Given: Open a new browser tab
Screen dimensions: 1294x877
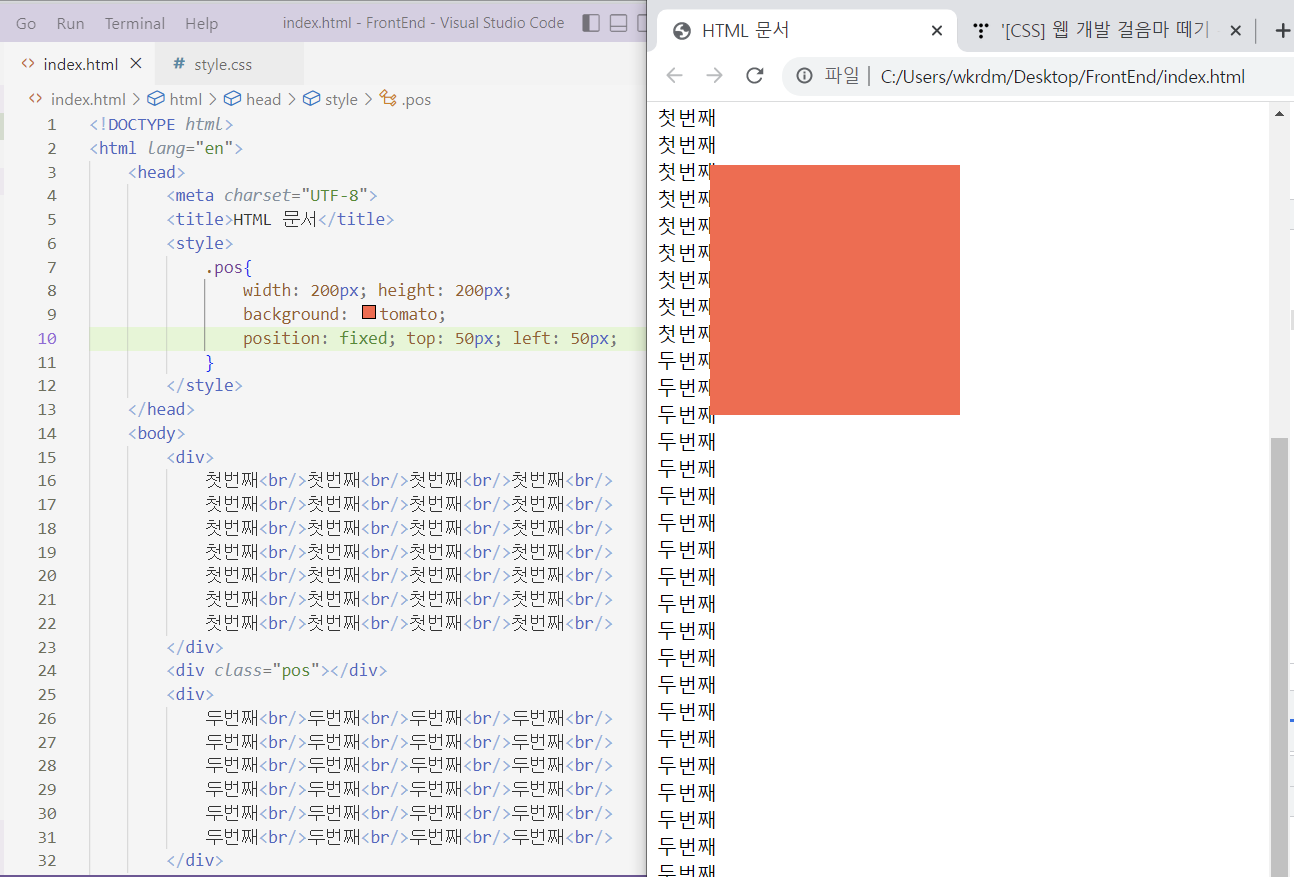Looking at the screenshot, I should tap(1282, 31).
